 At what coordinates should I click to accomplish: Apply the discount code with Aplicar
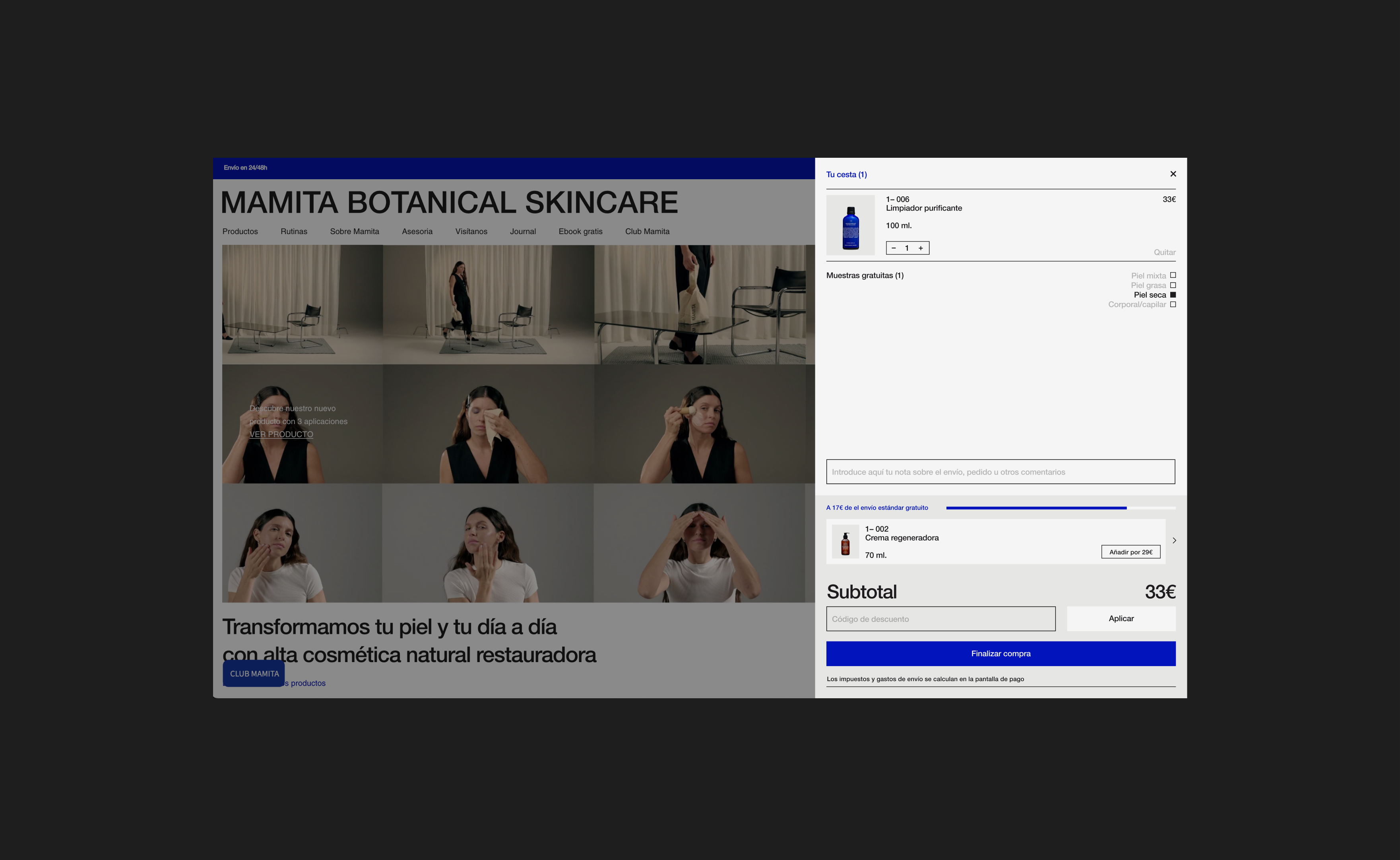coord(1121,618)
